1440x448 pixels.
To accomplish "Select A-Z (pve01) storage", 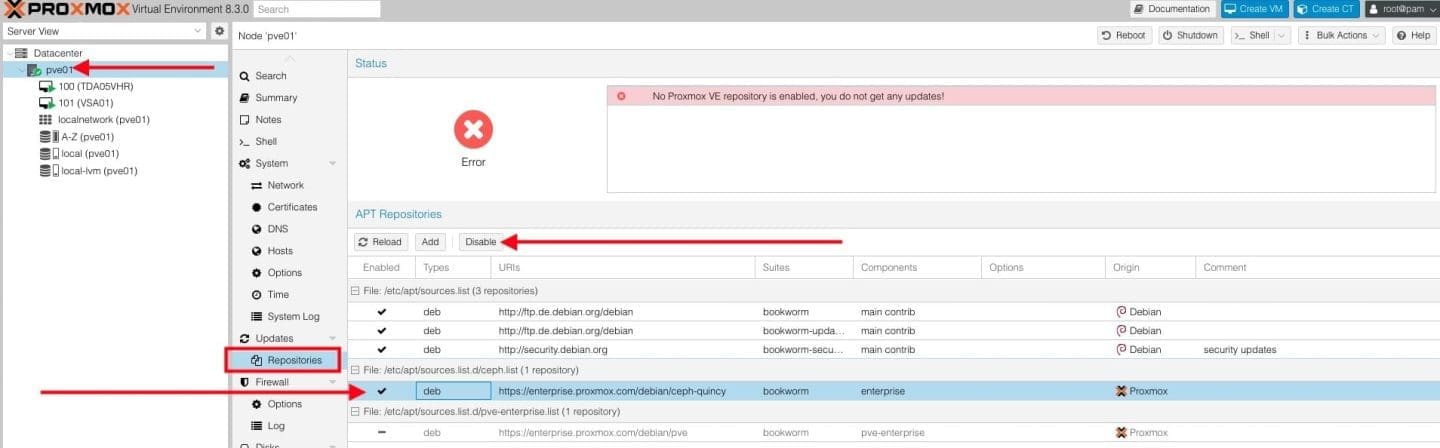I will [87, 137].
